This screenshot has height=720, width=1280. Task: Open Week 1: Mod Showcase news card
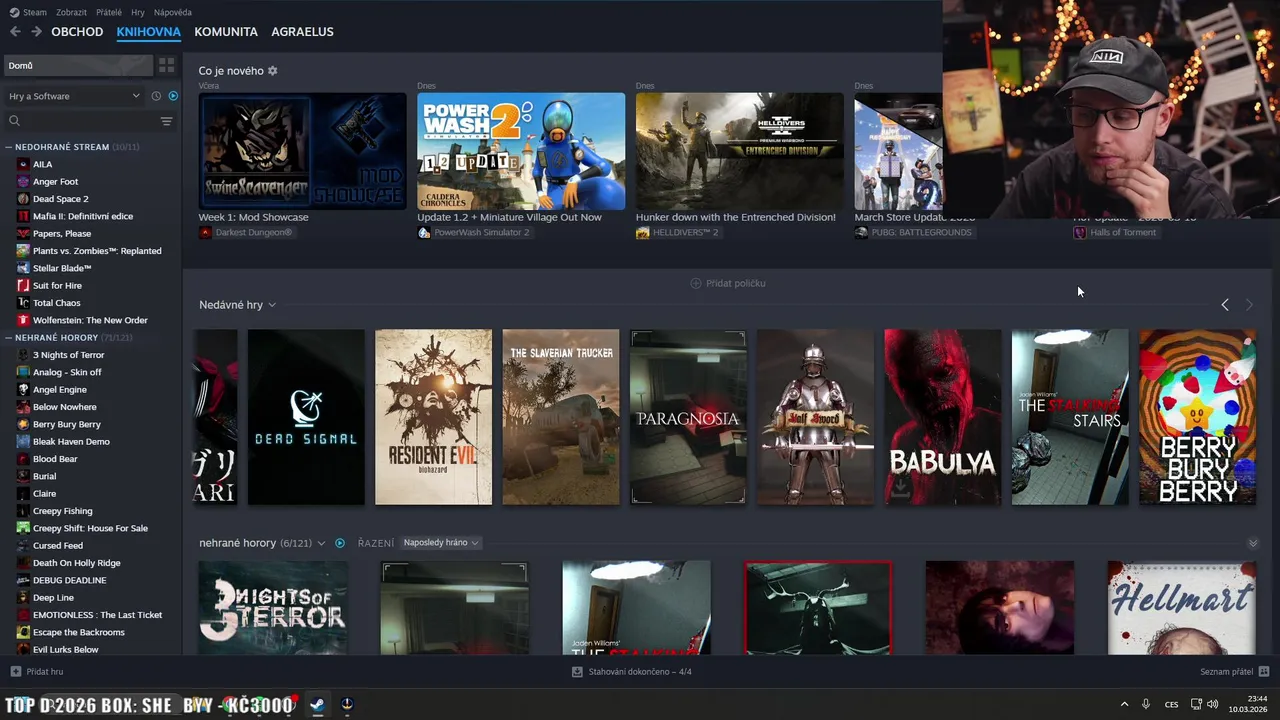(302, 151)
